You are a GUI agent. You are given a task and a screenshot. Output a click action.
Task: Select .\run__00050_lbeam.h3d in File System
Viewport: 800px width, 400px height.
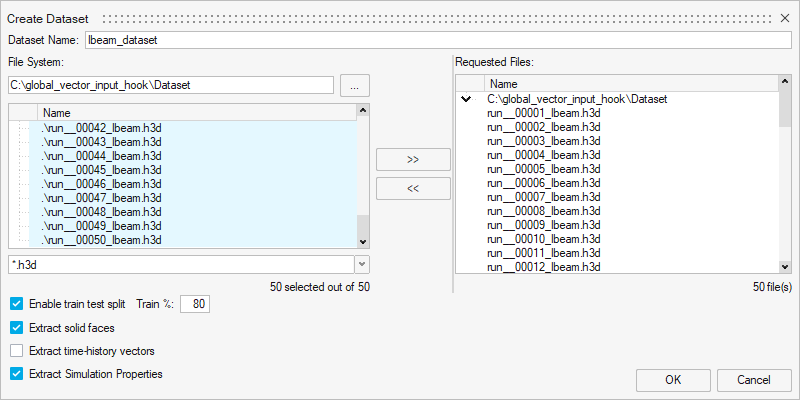tap(102, 239)
